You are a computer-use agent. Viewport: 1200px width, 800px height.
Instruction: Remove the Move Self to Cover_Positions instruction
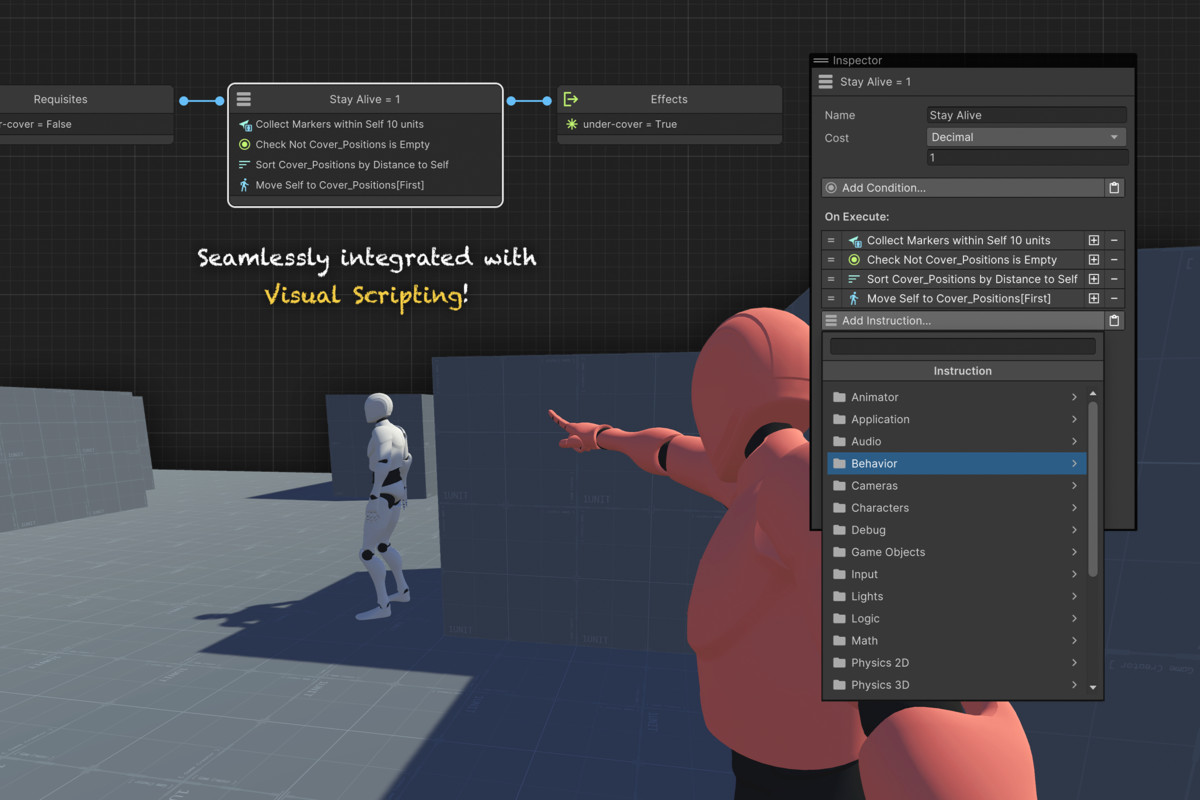click(x=1114, y=298)
